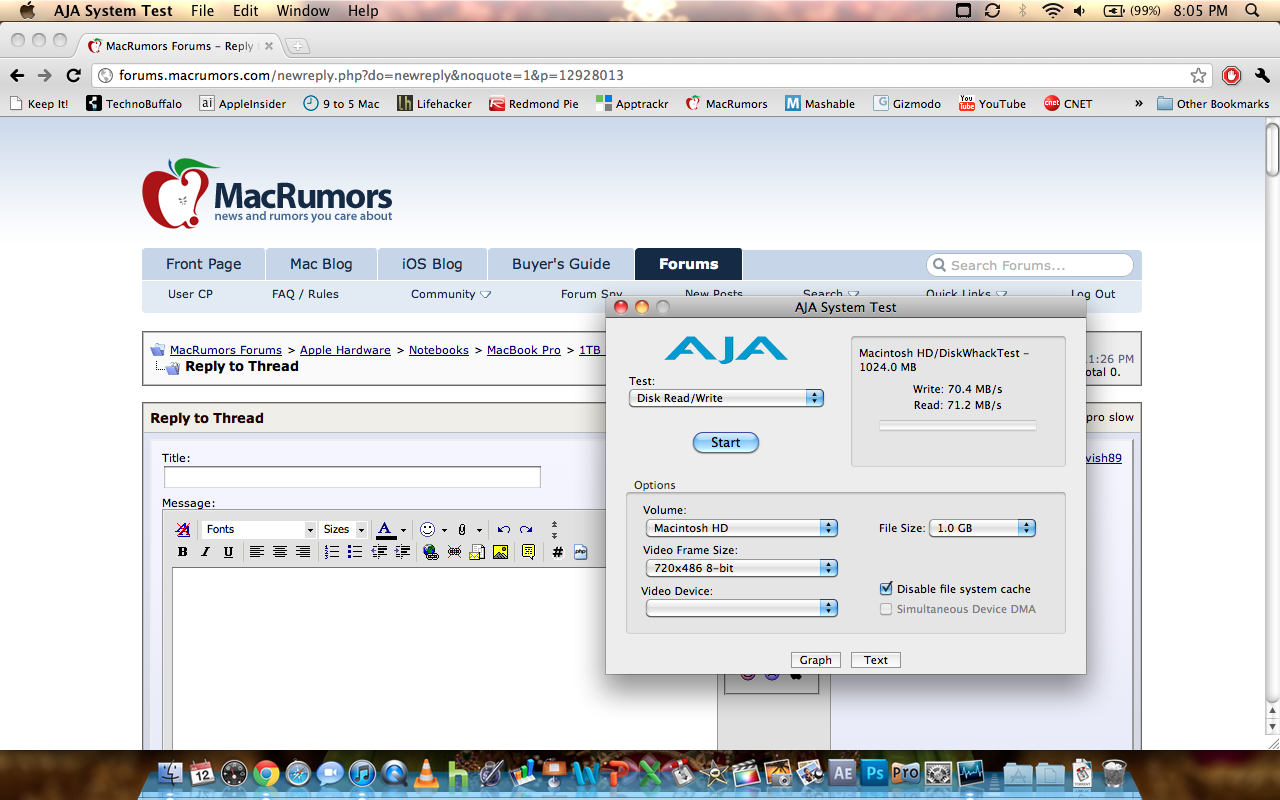Viewport: 1280px width, 800px height.
Task: Open the Spotlight search icon
Action: (x=1252, y=11)
